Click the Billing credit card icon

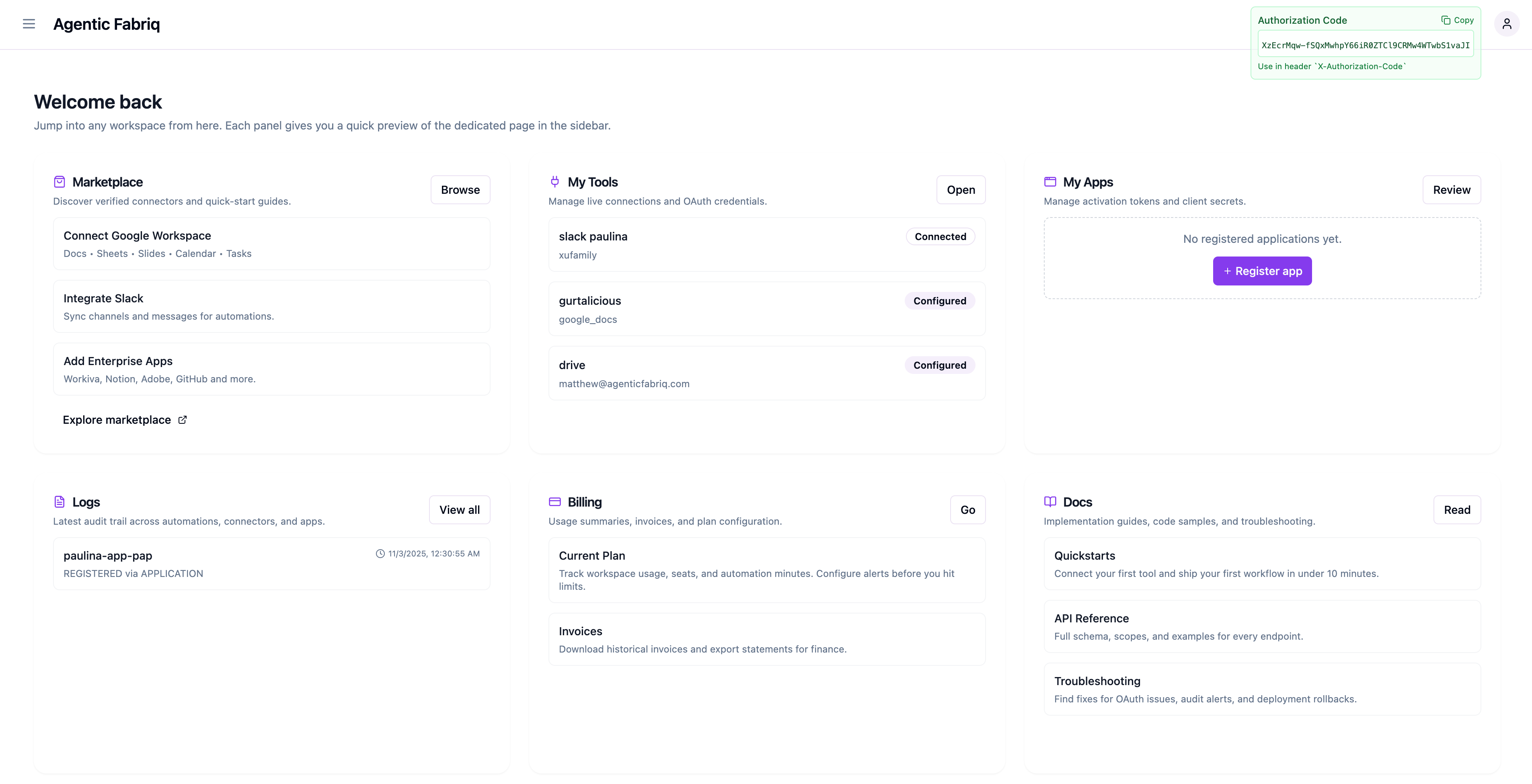tap(554, 502)
